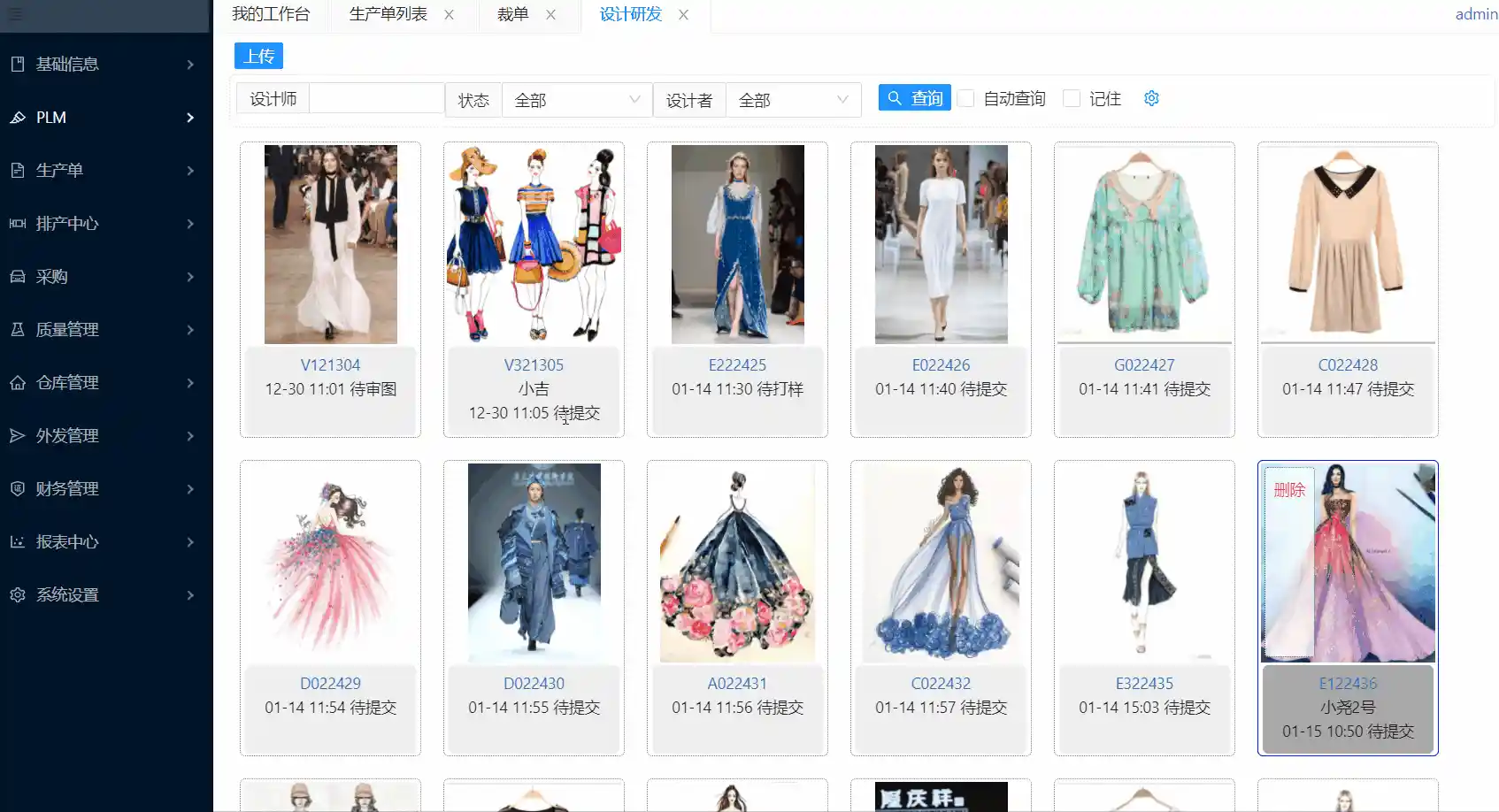Screen dimensions: 1499x812
Task: Expand the PLM menu chevron
Action: [190, 117]
